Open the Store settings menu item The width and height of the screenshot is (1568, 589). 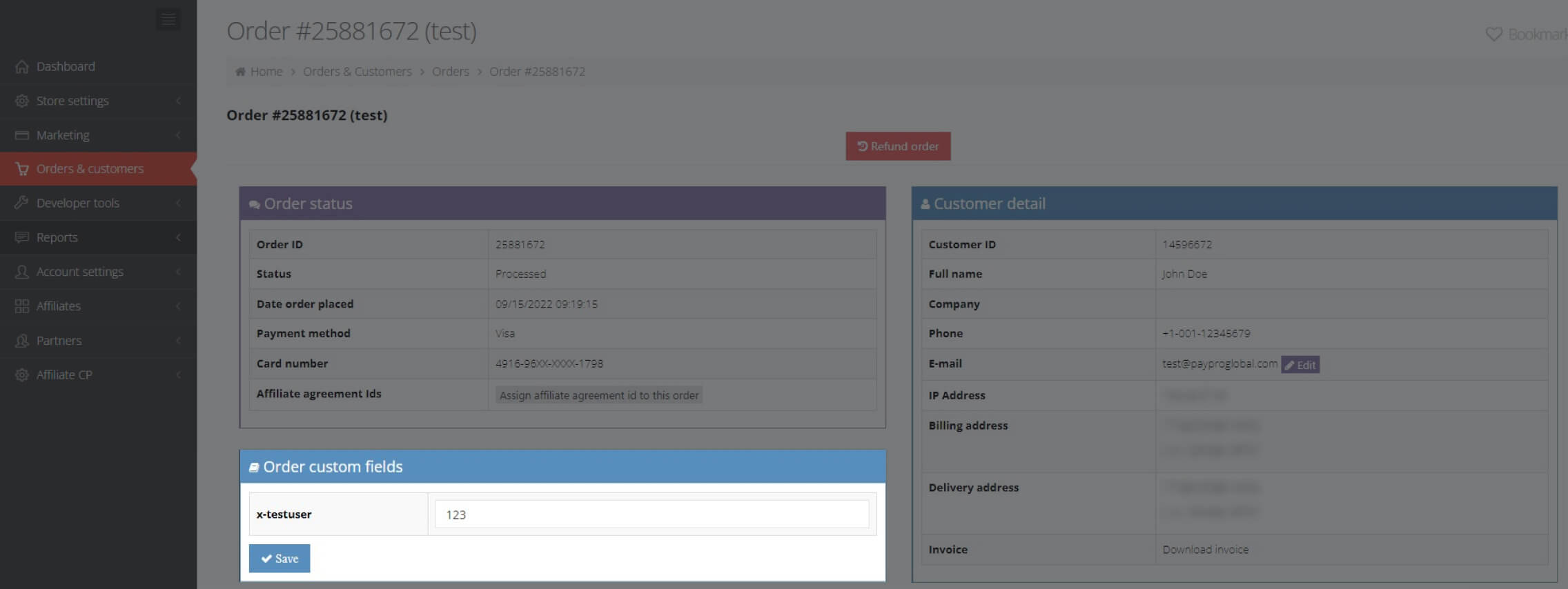click(98, 101)
